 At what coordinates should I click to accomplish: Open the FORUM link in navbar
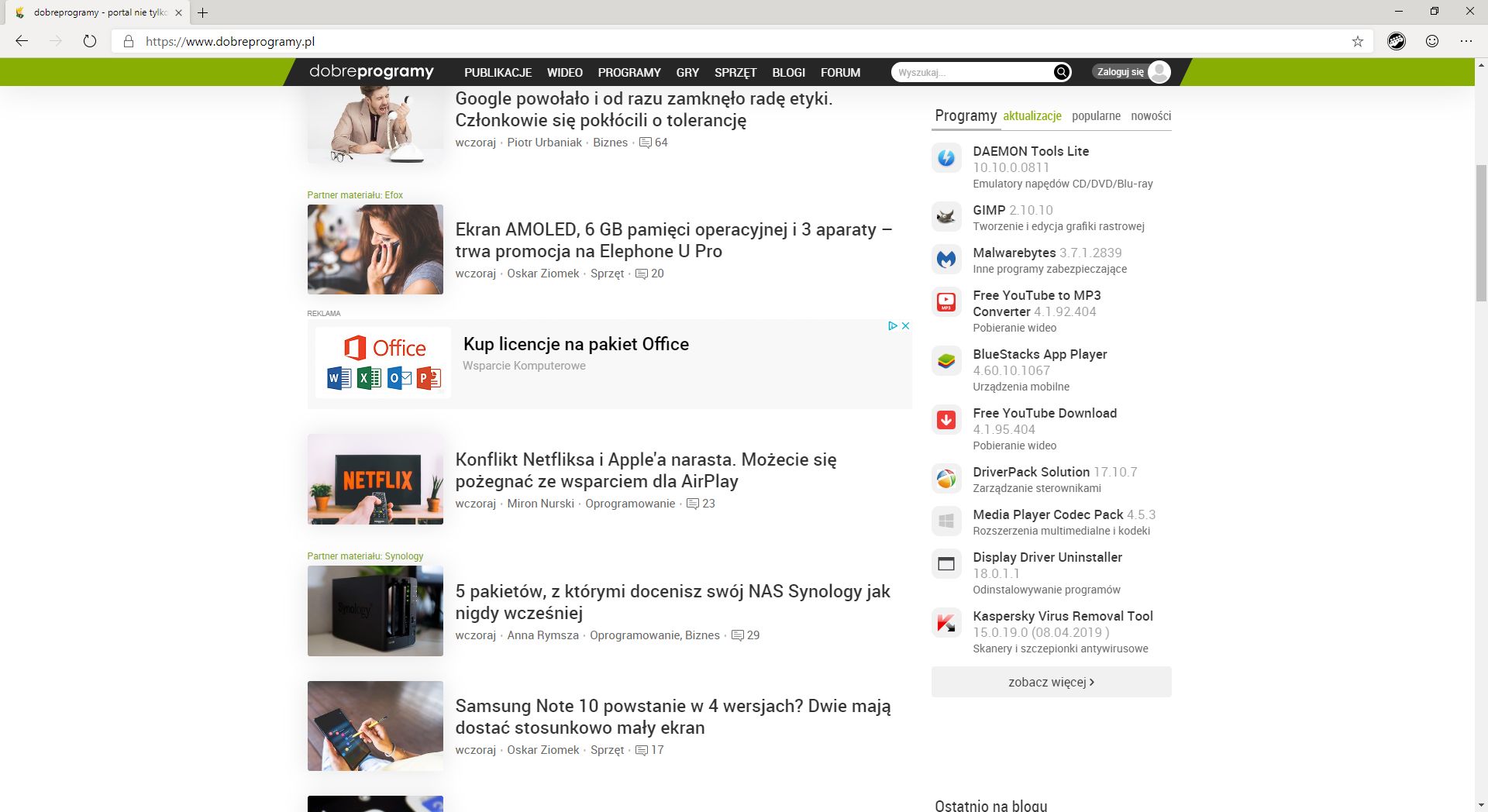[840, 73]
